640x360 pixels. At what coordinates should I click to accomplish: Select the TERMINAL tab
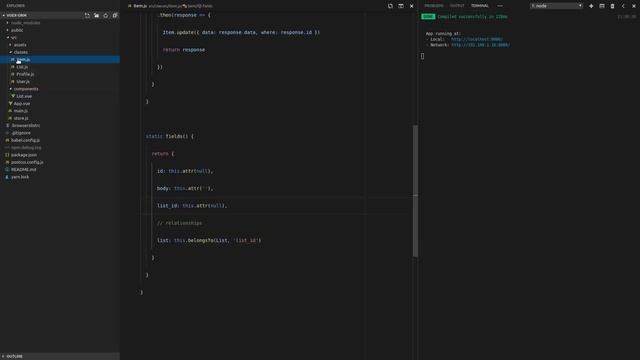[480, 6]
